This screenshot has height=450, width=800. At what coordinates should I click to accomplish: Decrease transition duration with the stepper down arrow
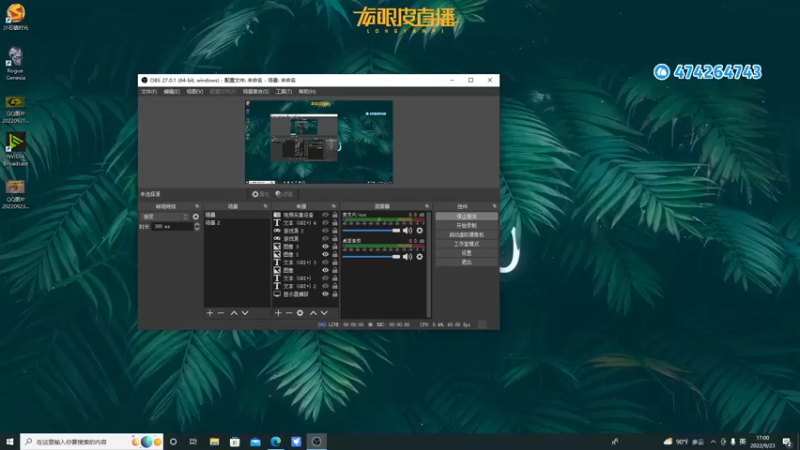[197, 229]
